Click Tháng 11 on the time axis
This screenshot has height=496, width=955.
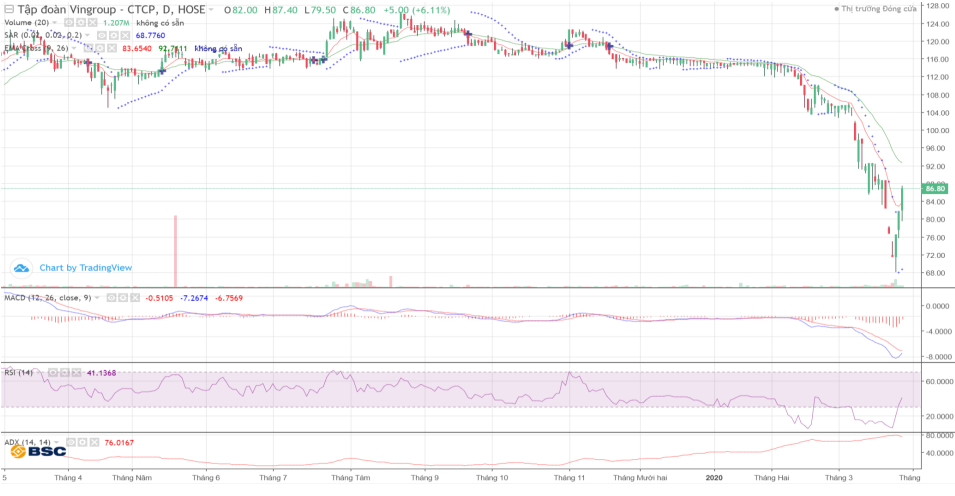click(569, 478)
